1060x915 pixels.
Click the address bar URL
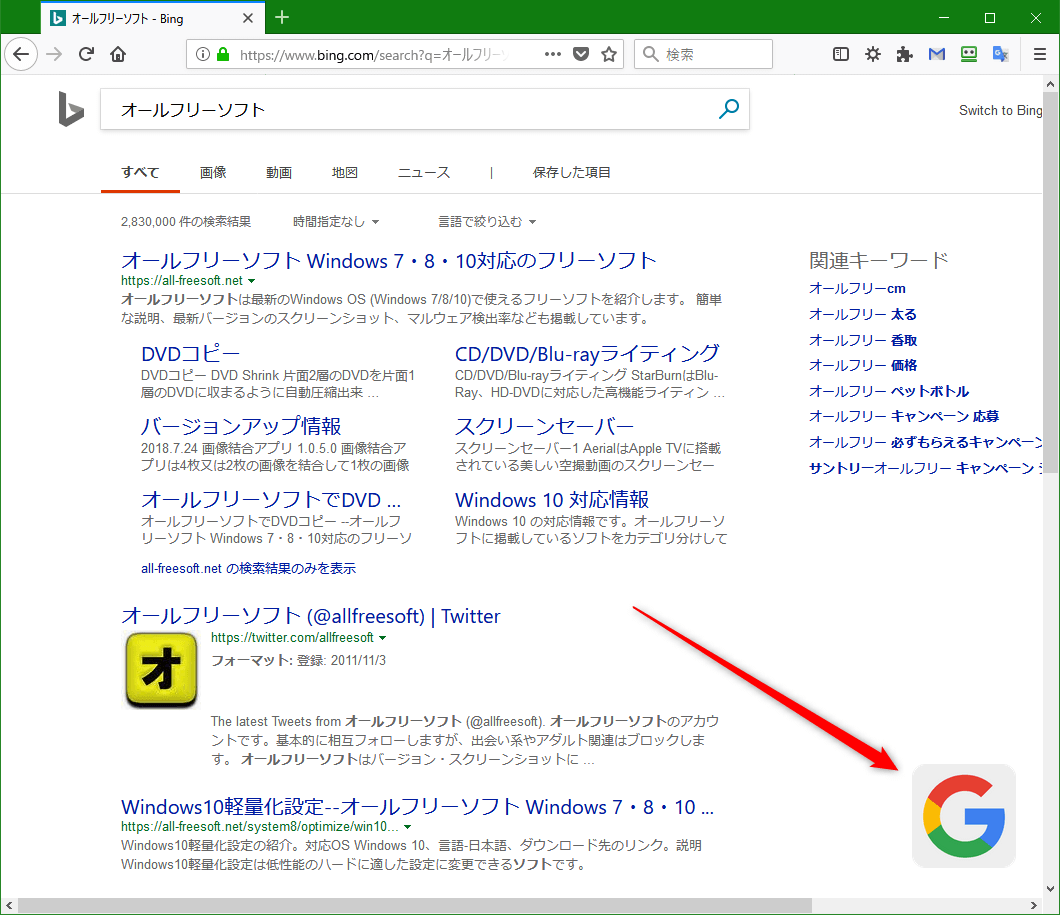pyautogui.click(x=373, y=55)
